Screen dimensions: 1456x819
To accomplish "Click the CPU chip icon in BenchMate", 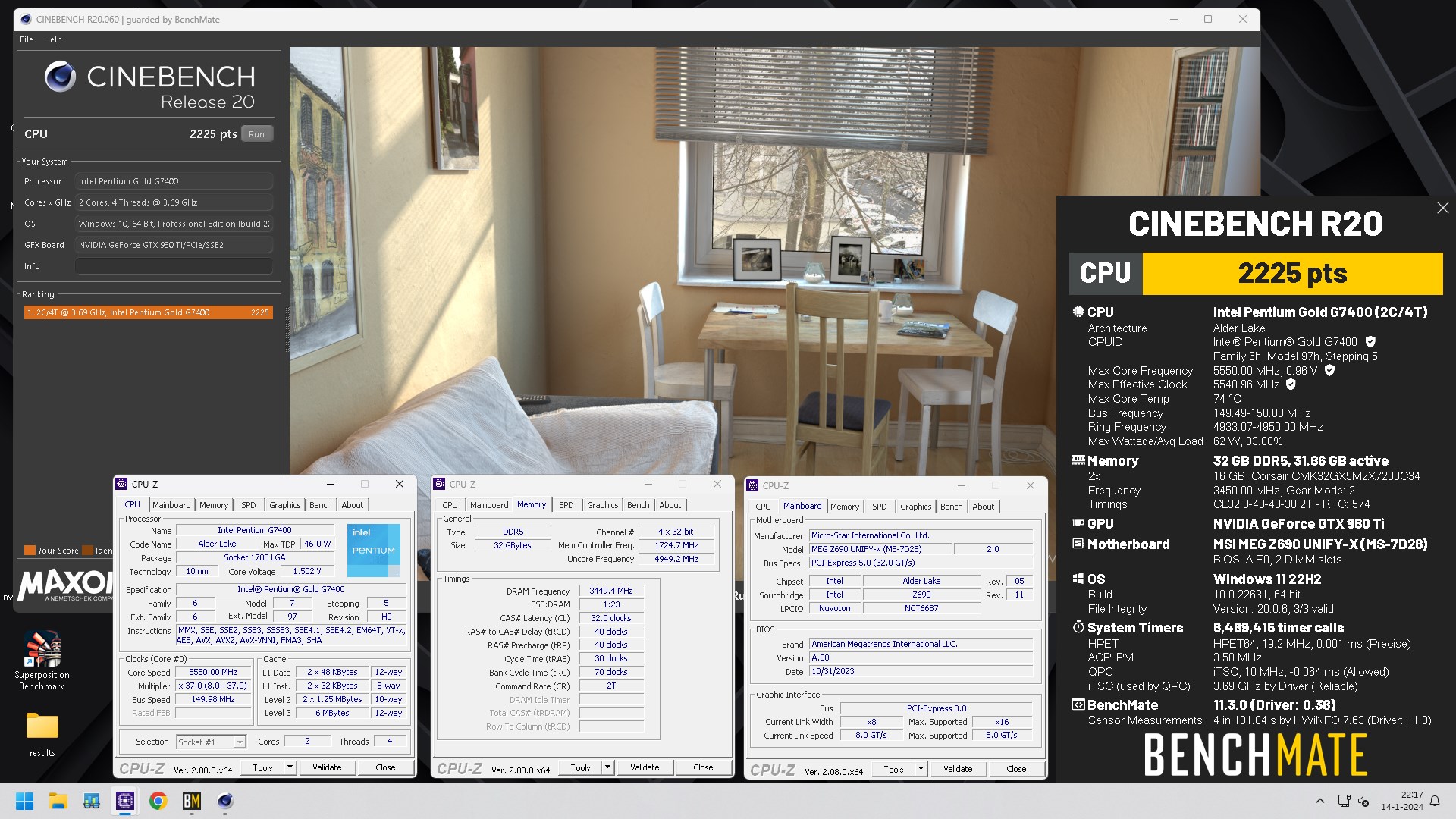I will (x=1078, y=312).
